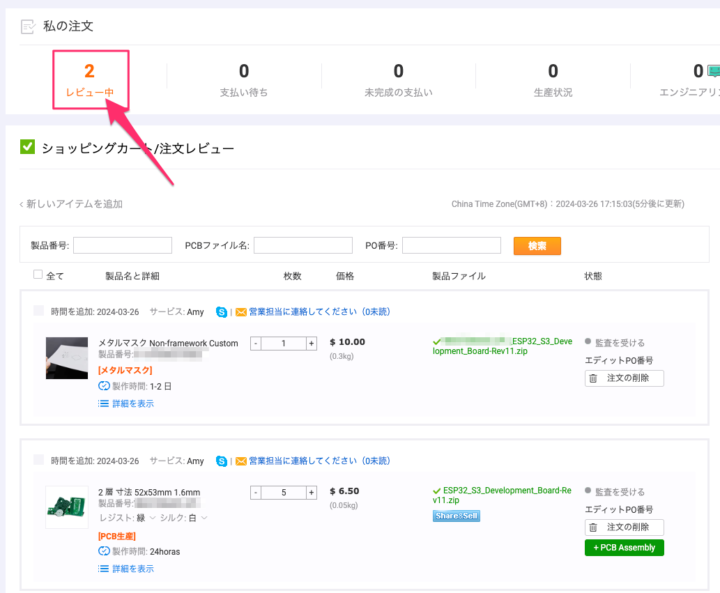Click Skype icon in metal mask order
This screenshot has height=593, width=720.
[222, 312]
